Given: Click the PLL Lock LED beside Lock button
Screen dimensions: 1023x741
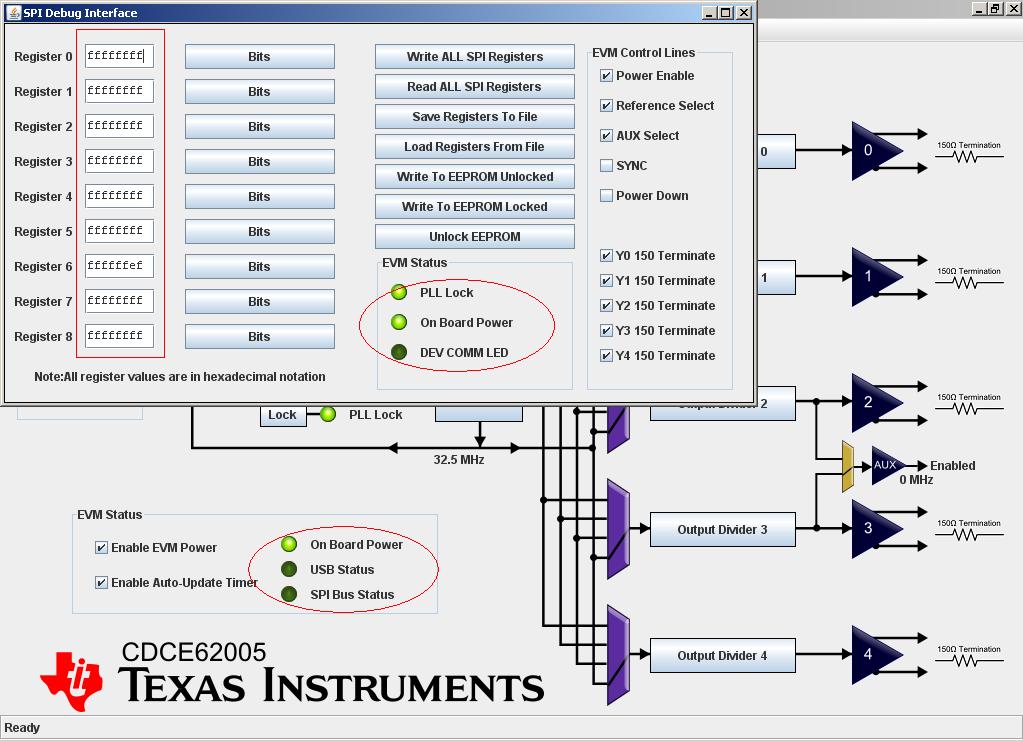Looking at the screenshot, I should (x=328, y=414).
